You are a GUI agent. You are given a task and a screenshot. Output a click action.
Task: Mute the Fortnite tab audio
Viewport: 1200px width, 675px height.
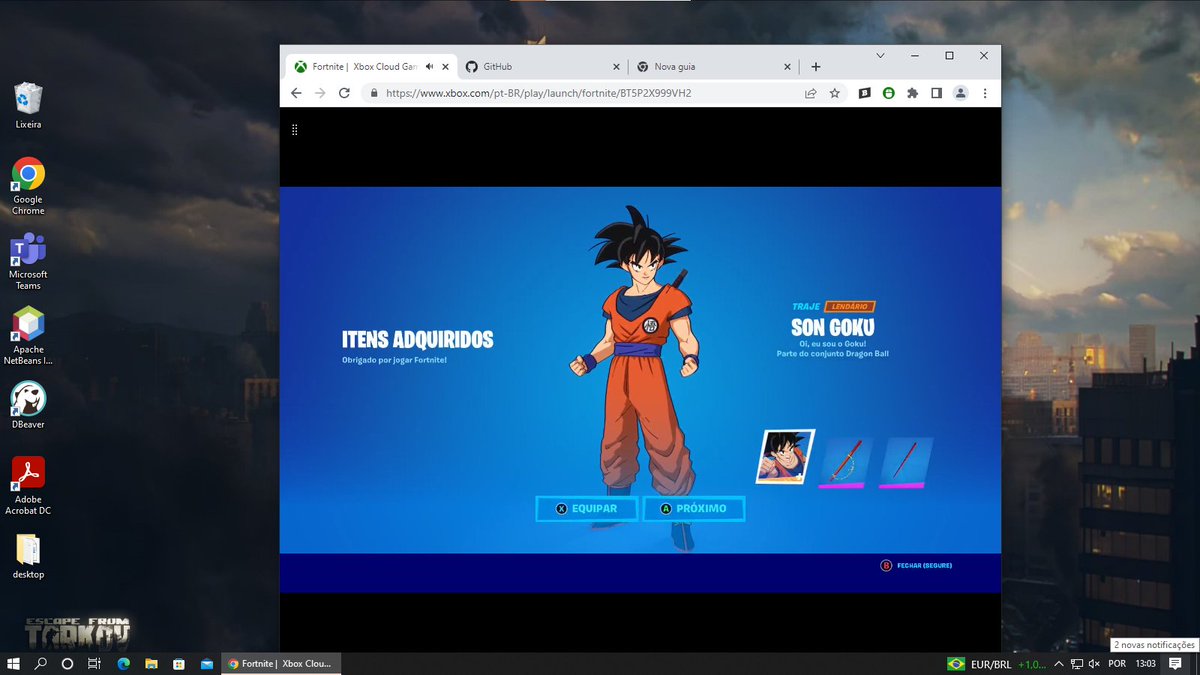pyautogui.click(x=429, y=67)
